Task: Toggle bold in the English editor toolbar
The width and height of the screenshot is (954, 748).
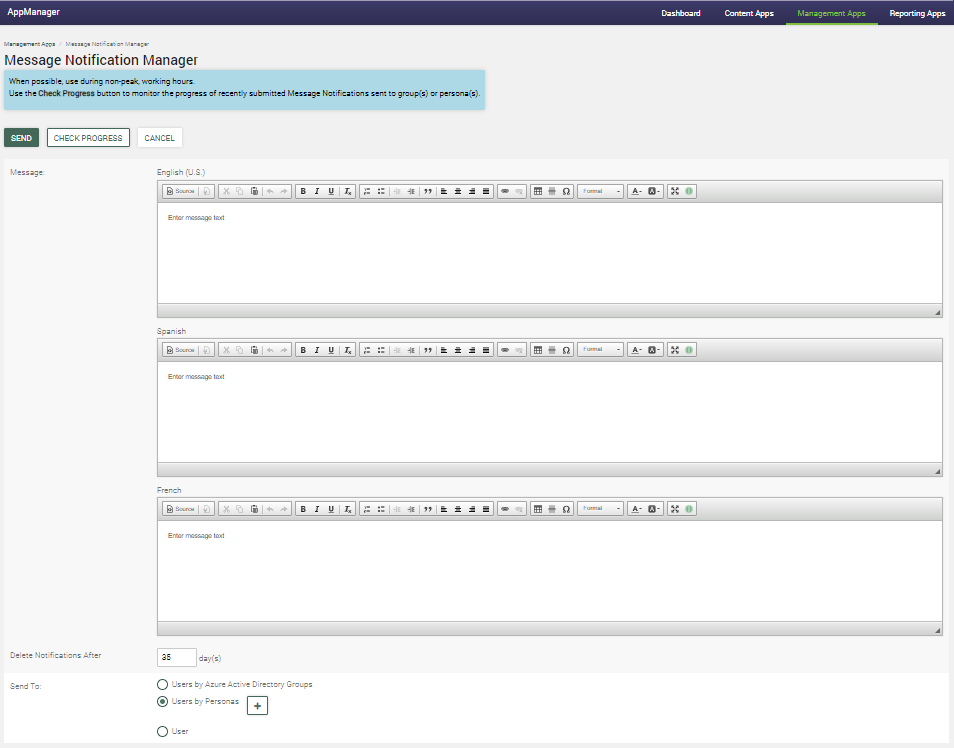Action: [303, 191]
